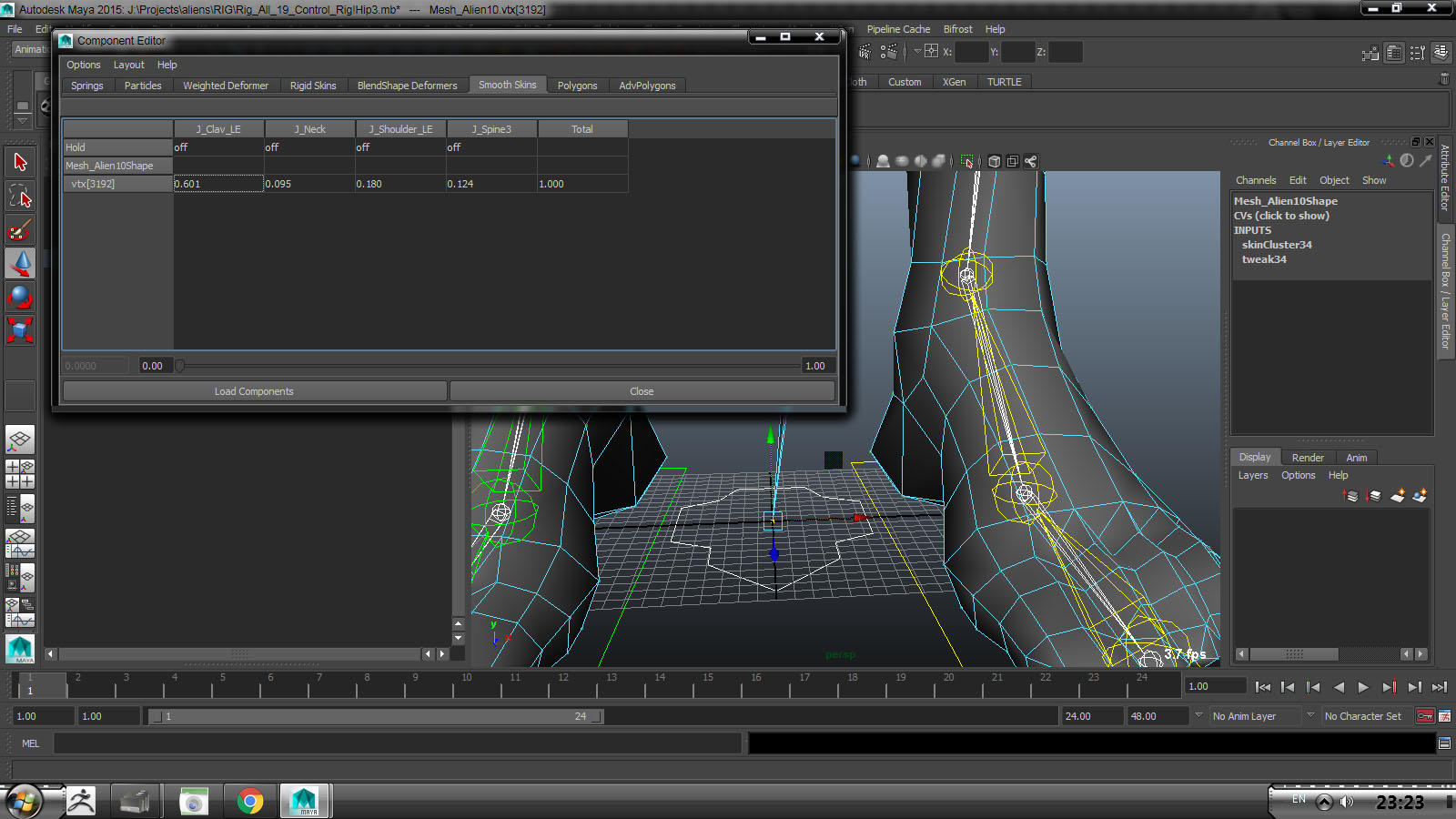Activate the Paint Selection tool

(x=20, y=229)
